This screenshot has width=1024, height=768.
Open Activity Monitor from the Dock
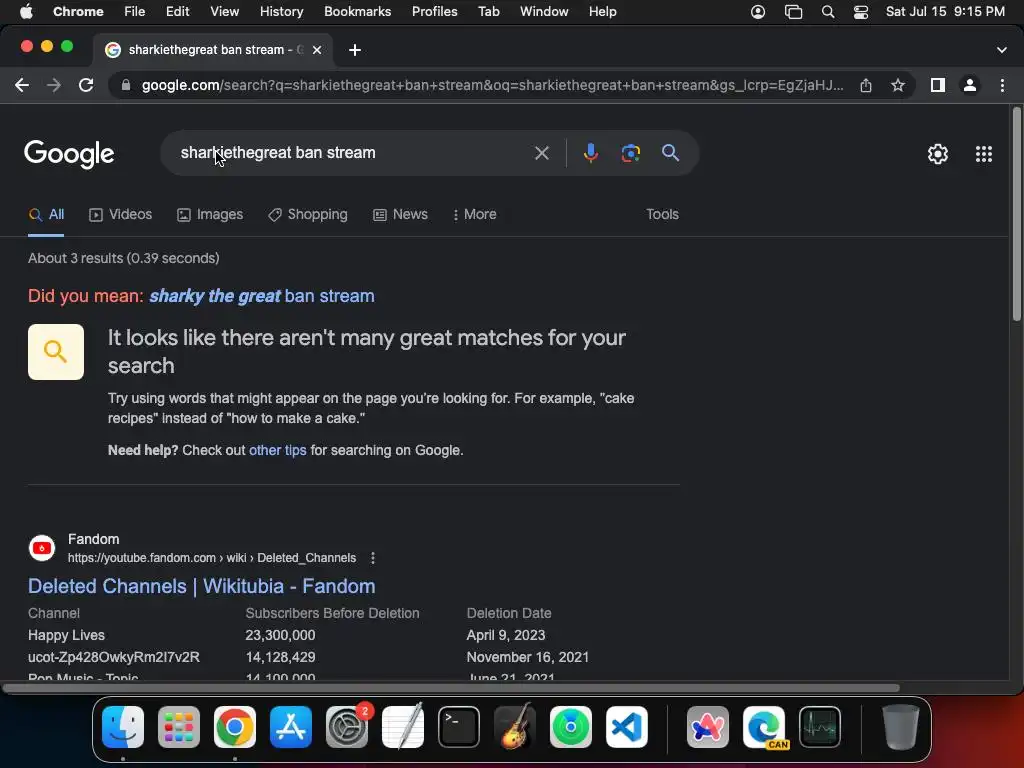820,727
